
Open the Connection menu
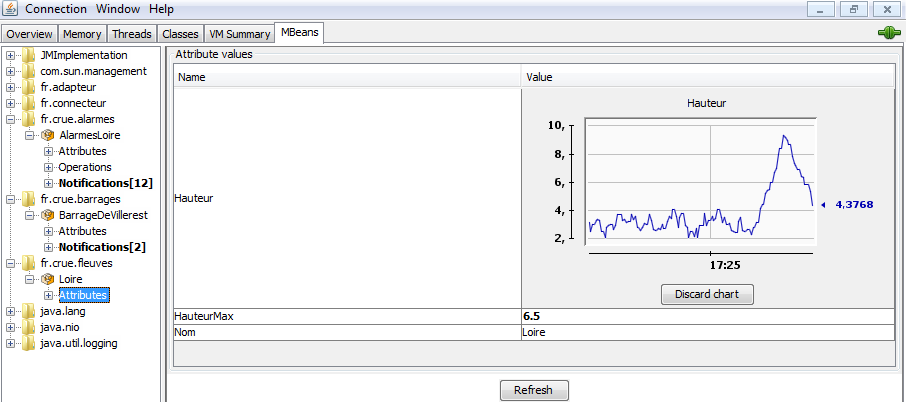point(57,8)
